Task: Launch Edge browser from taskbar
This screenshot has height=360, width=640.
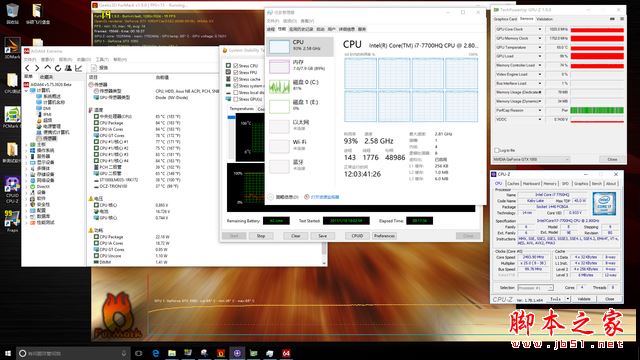Action: (x=156, y=353)
